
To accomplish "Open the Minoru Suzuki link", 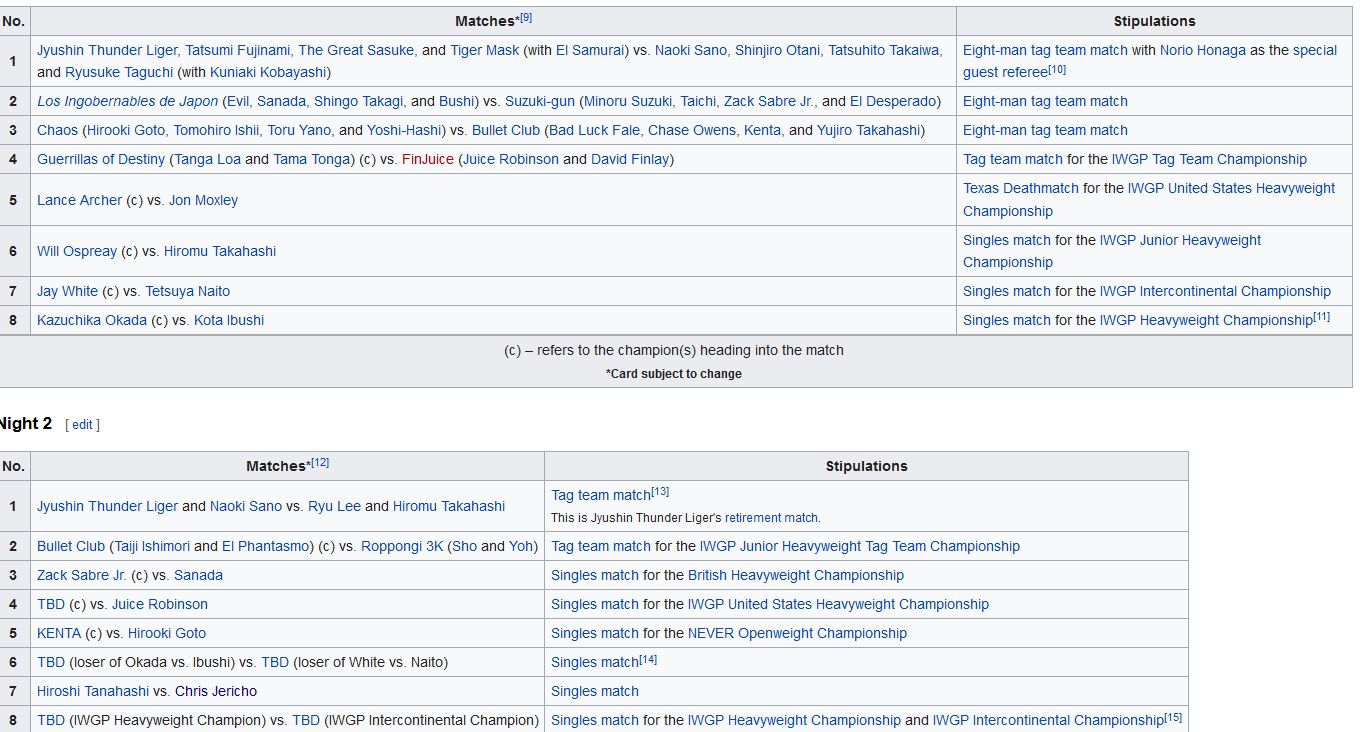I will 630,101.
